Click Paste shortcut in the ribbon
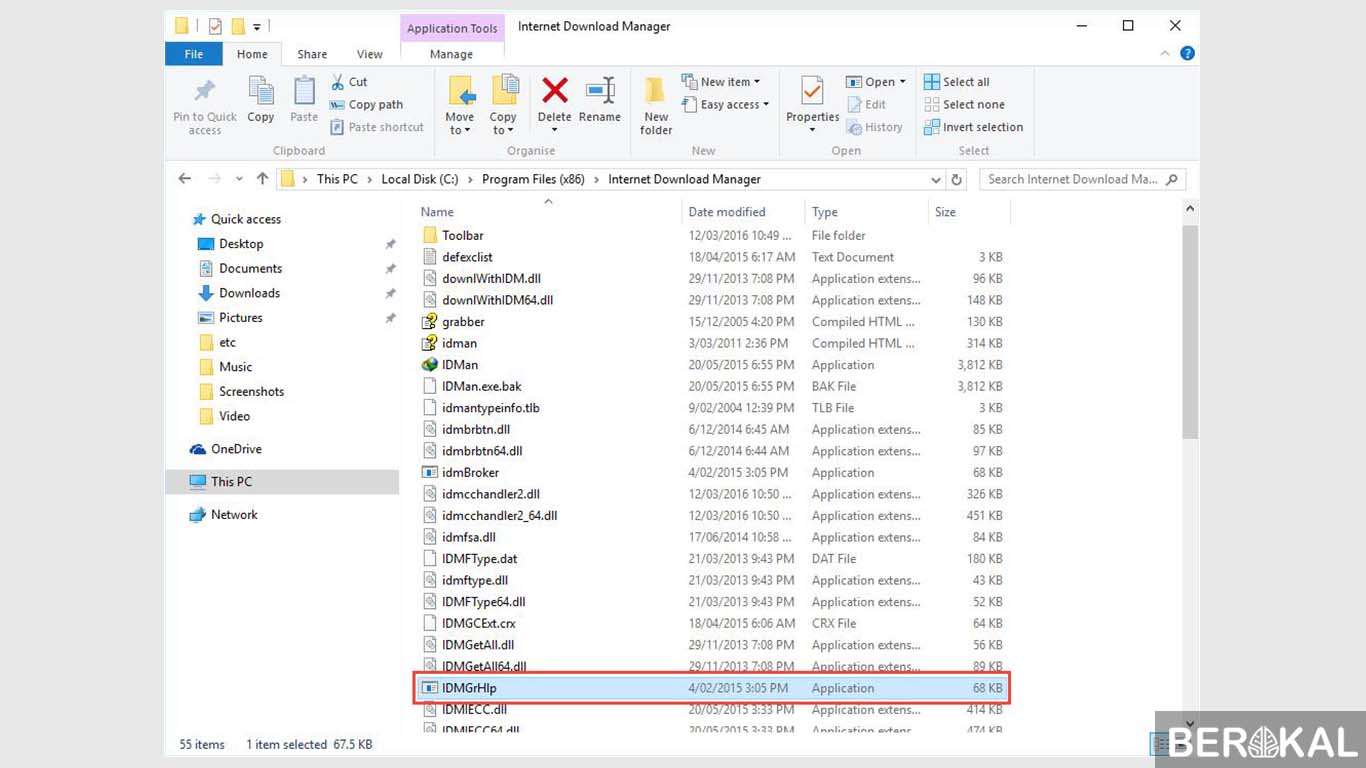The height and width of the screenshot is (768, 1366). pyautogui.click(x=377, y=127)
